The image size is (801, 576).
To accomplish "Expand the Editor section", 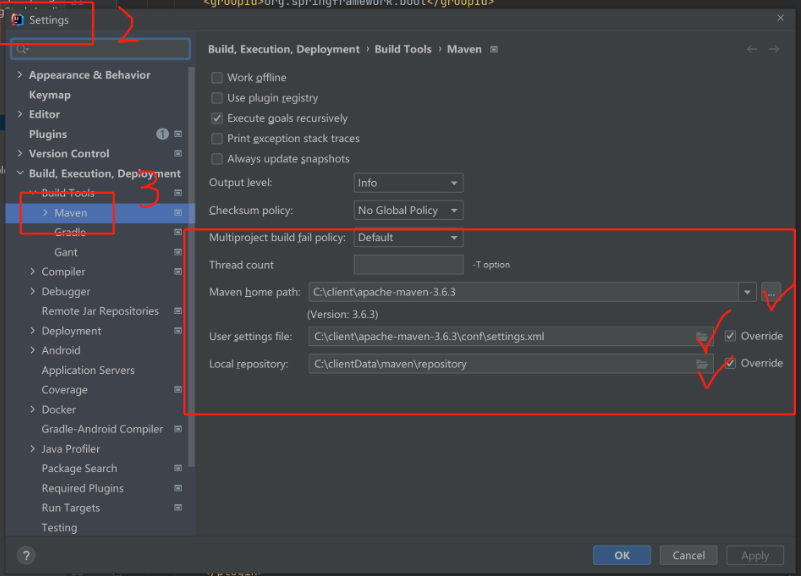I will 19,114.
